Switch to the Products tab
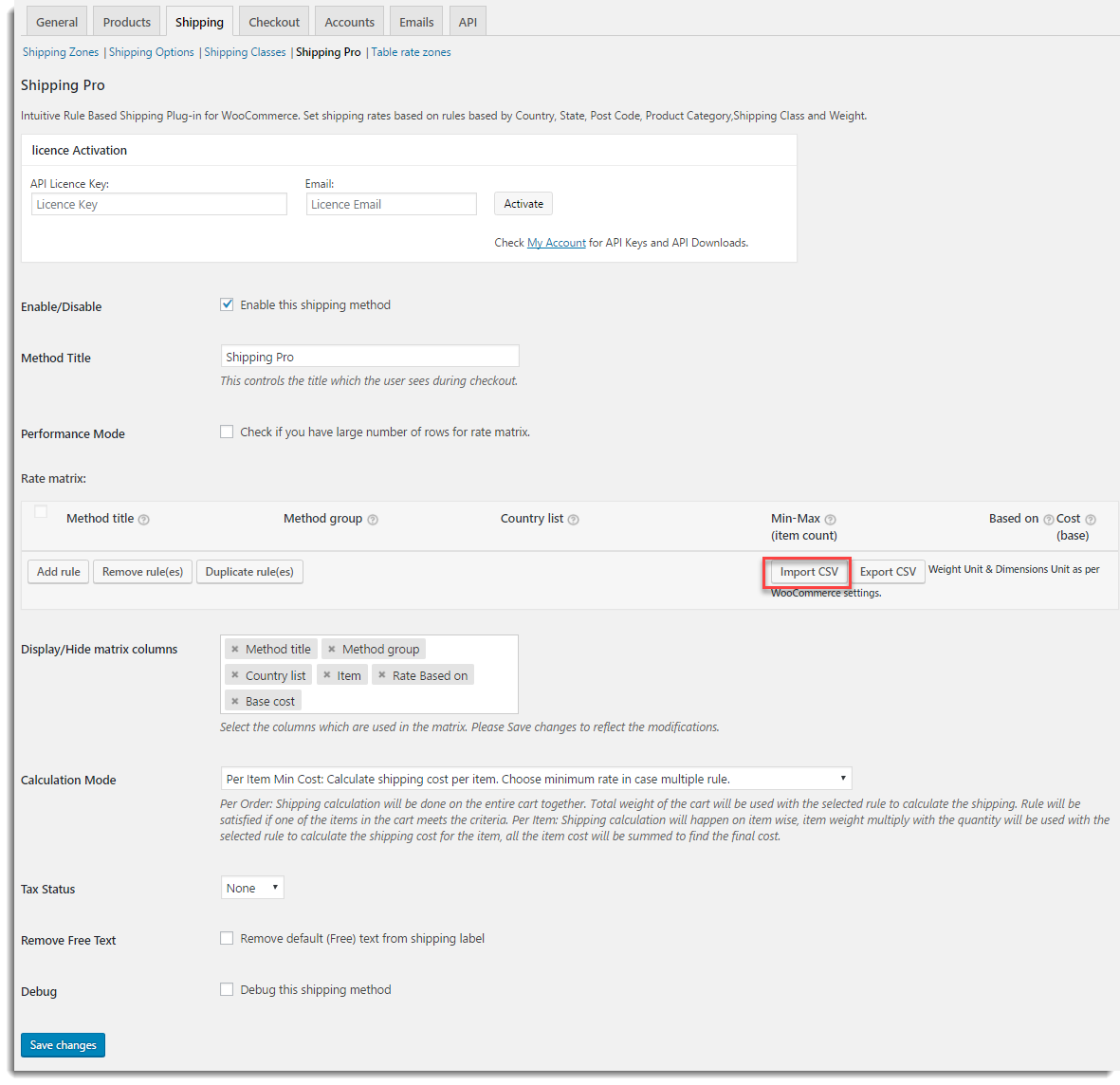 [126, 22]
